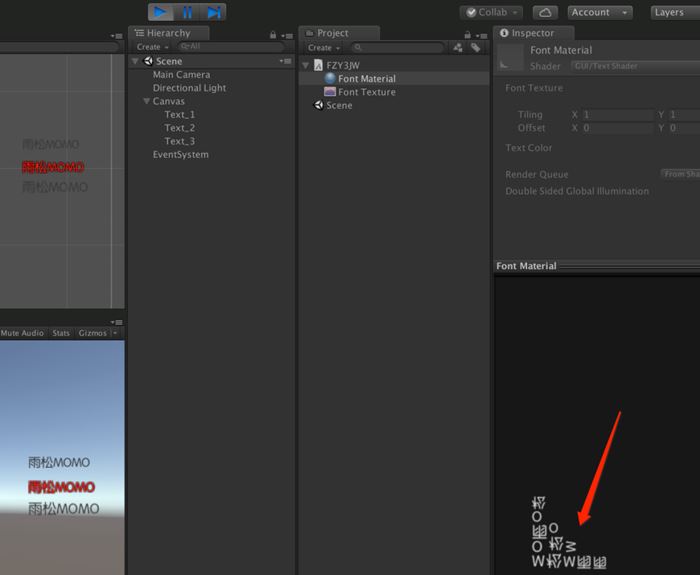Toggle Mute Audio in Game view

click(22, 333)
